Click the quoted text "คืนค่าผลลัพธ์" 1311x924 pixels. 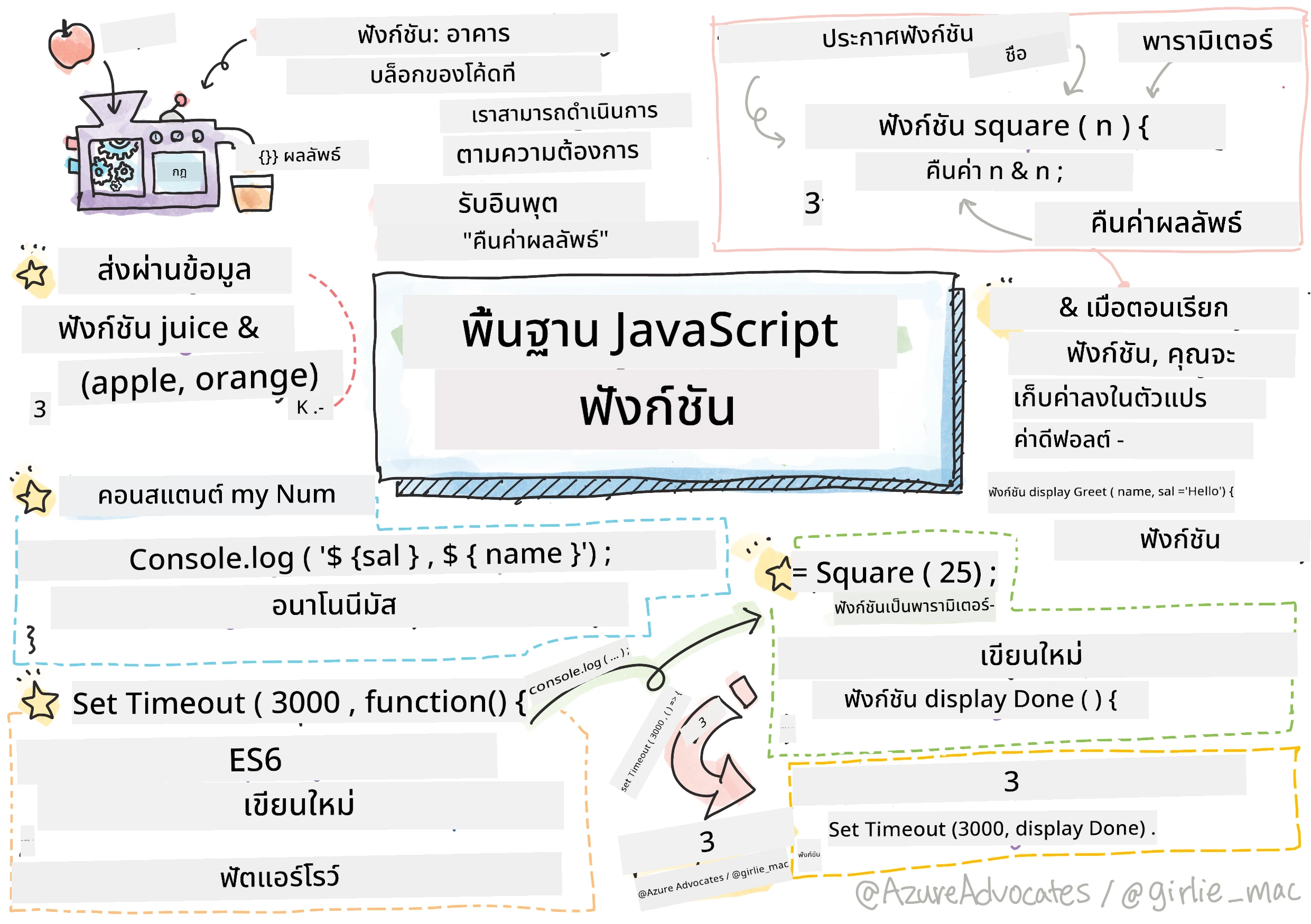[x=536, y=240]
